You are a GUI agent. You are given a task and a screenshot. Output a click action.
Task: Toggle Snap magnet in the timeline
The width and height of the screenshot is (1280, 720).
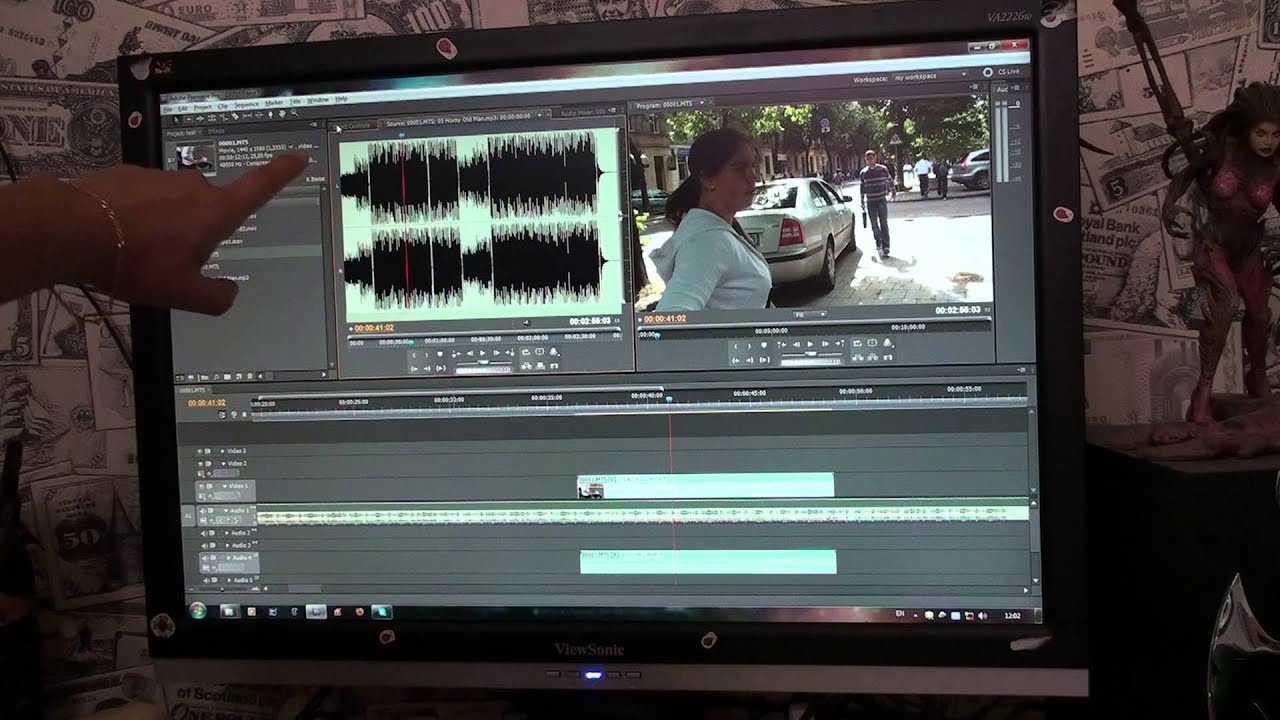222,415
